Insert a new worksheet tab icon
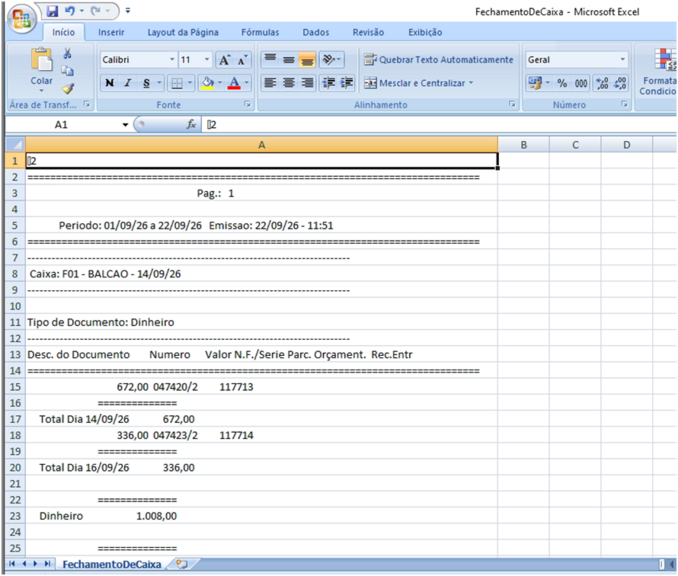 [x=182, y=564]
